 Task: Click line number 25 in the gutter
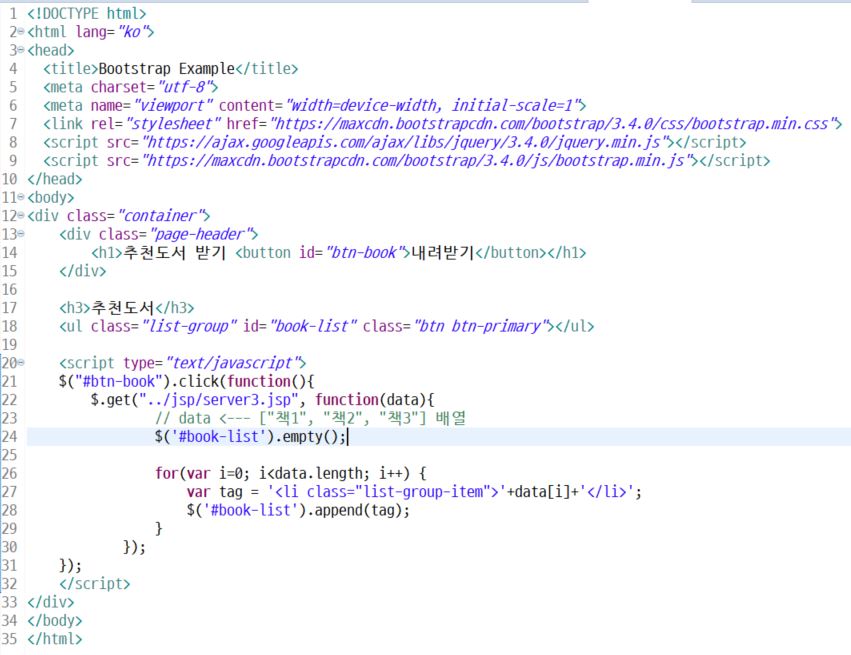click(9, 455)
